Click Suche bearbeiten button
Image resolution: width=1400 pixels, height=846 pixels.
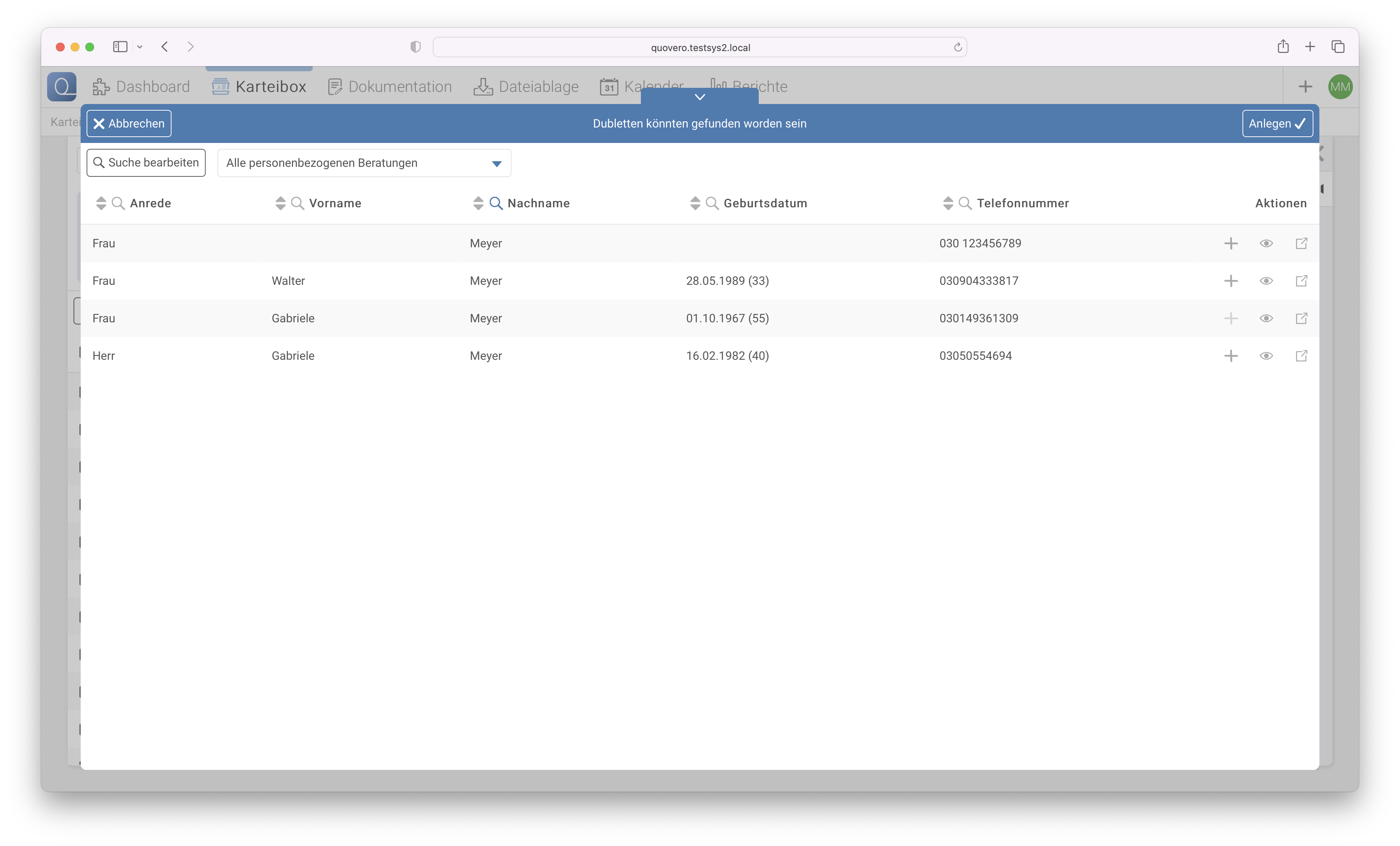coord(146,162)
